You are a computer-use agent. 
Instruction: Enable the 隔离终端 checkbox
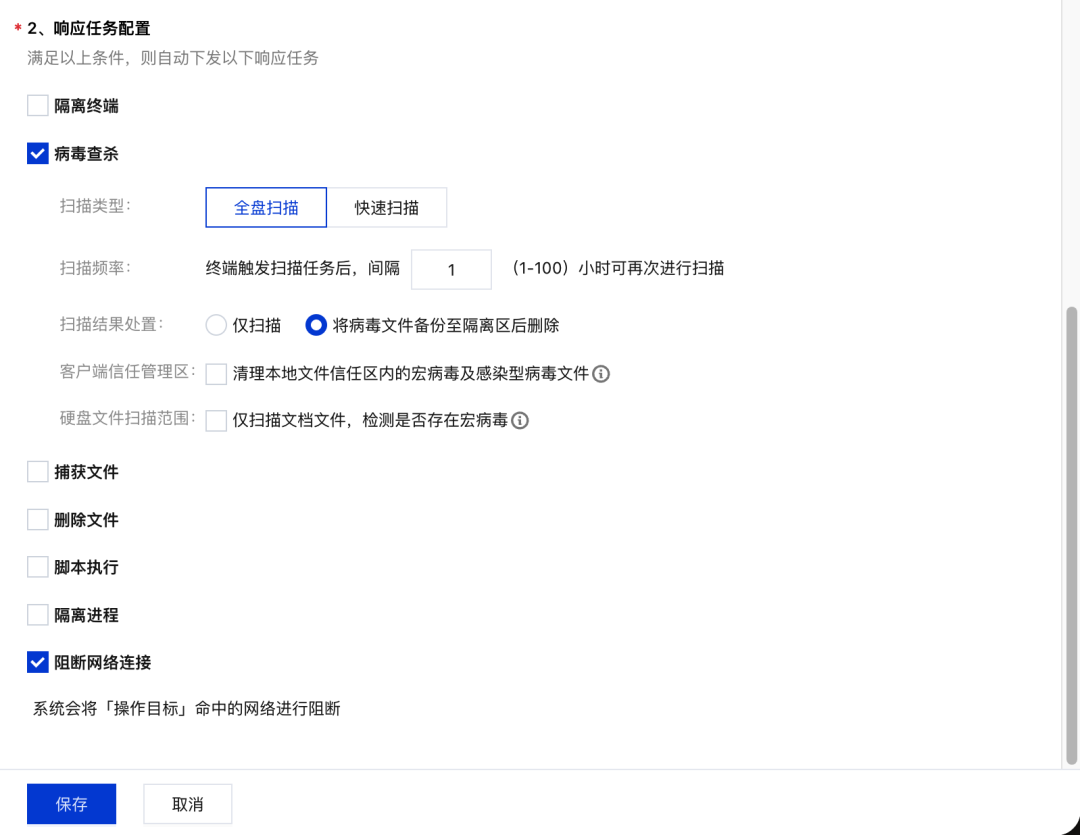click(x=36, y=105)
